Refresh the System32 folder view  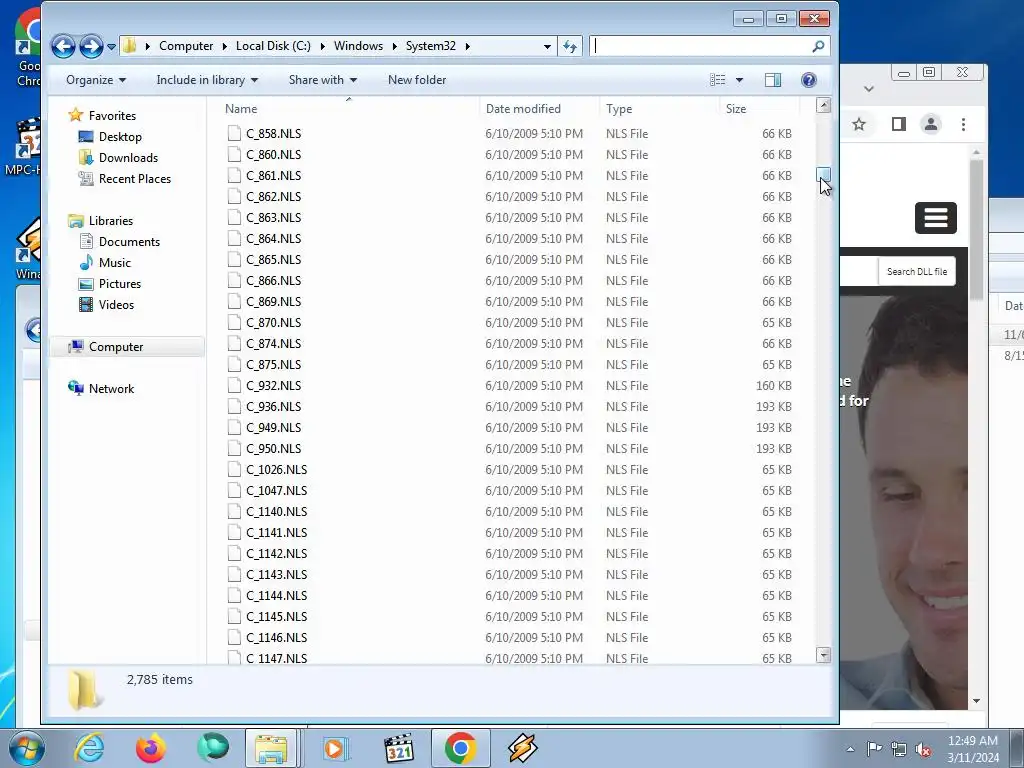pos(570,46)
